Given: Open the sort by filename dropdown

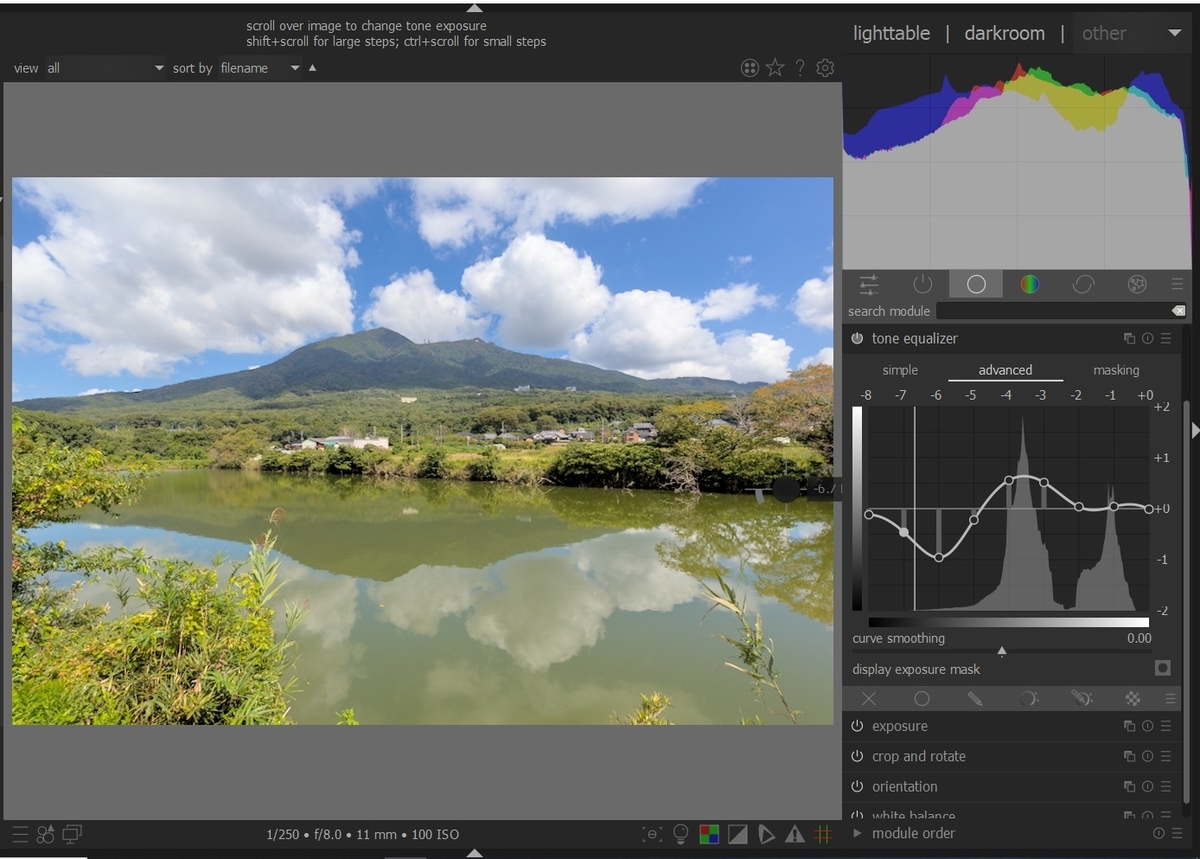Looking at the screenshot, I should [258, 68].
